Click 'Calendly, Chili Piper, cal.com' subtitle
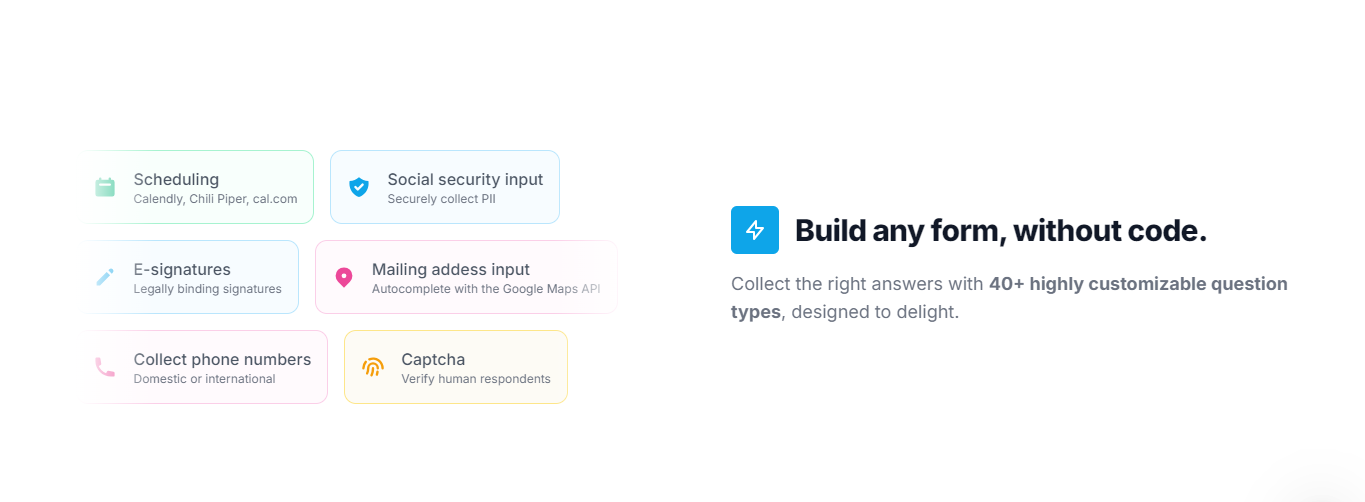The image size is (1365, 502). (215, 199)
